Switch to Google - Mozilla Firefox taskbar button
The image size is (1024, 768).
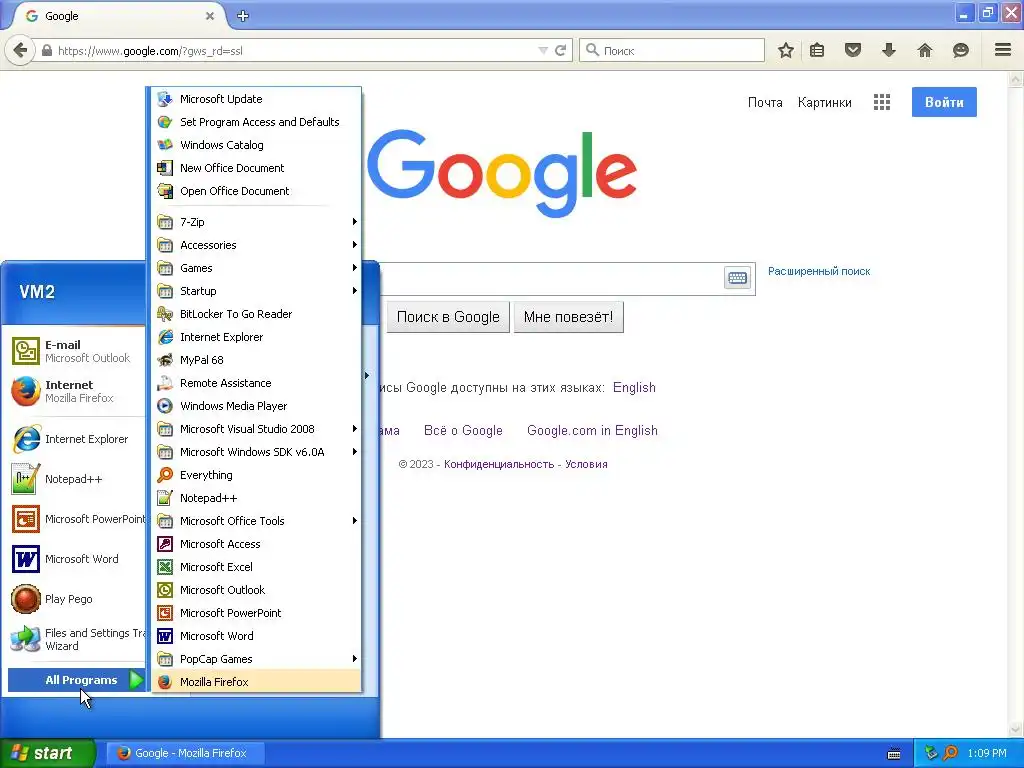(x=185, y=753)
